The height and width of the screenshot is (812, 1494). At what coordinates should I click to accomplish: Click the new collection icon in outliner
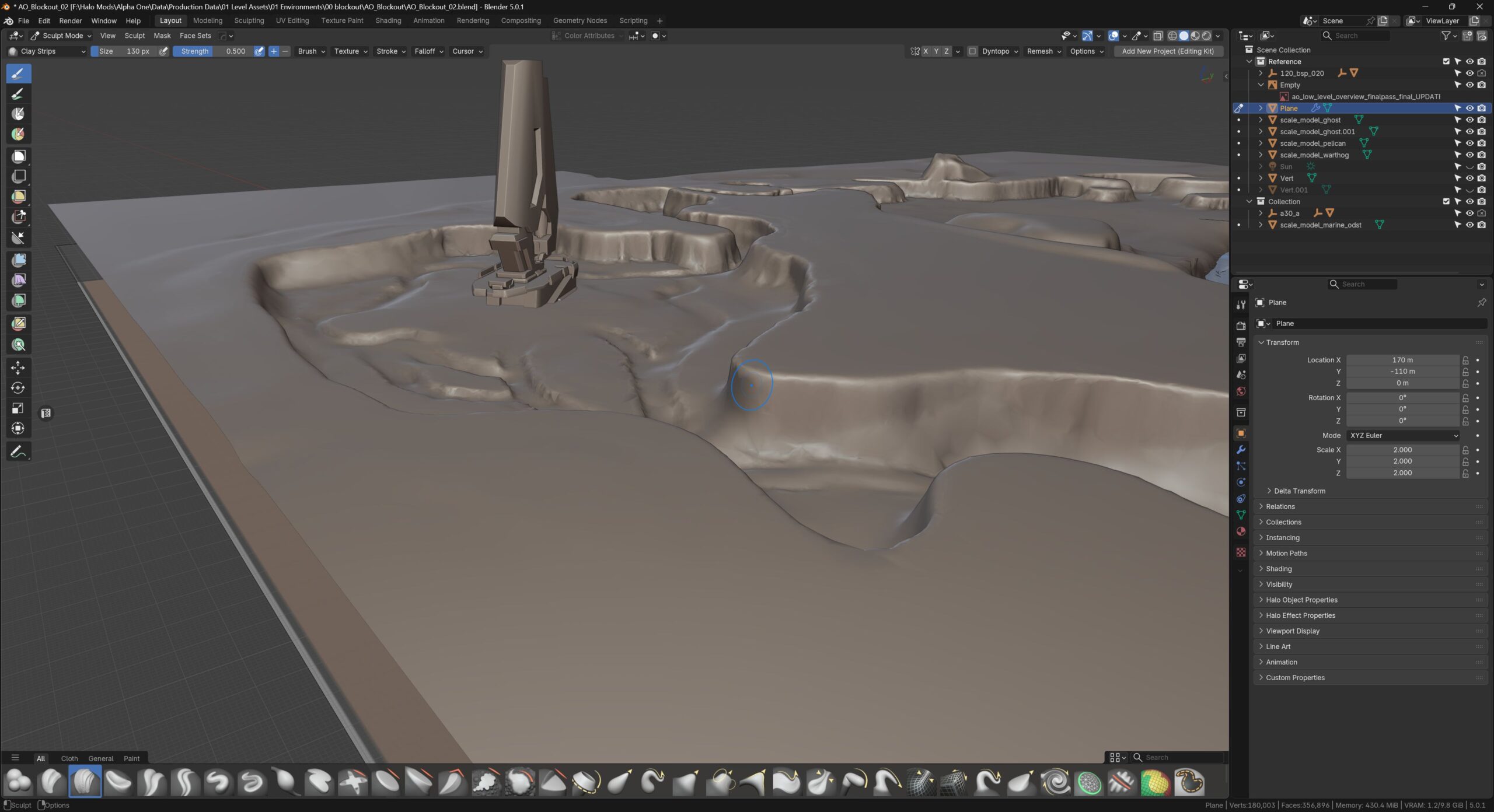pyautogui.click(x=1468, y=36)
